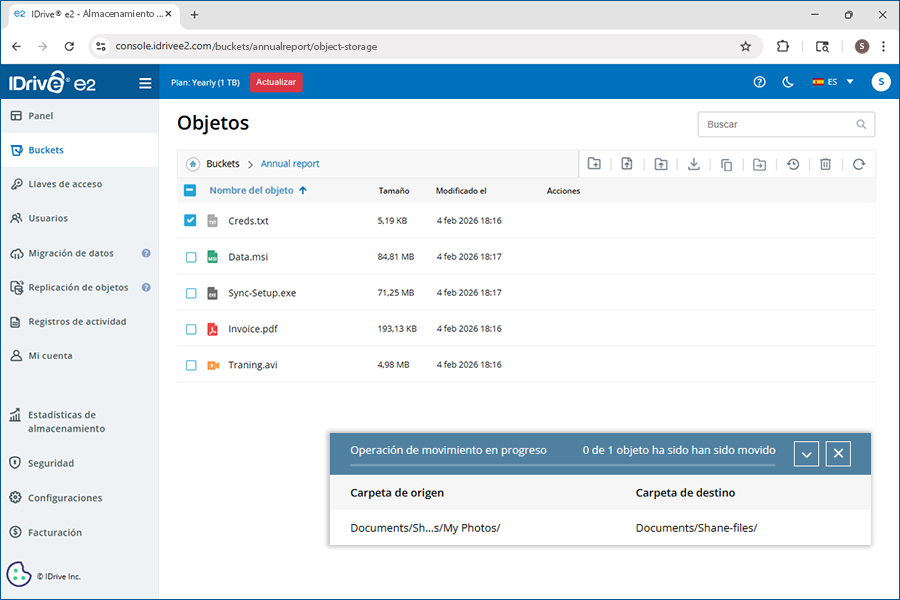Refresh the objects list

tap(858, 164)
